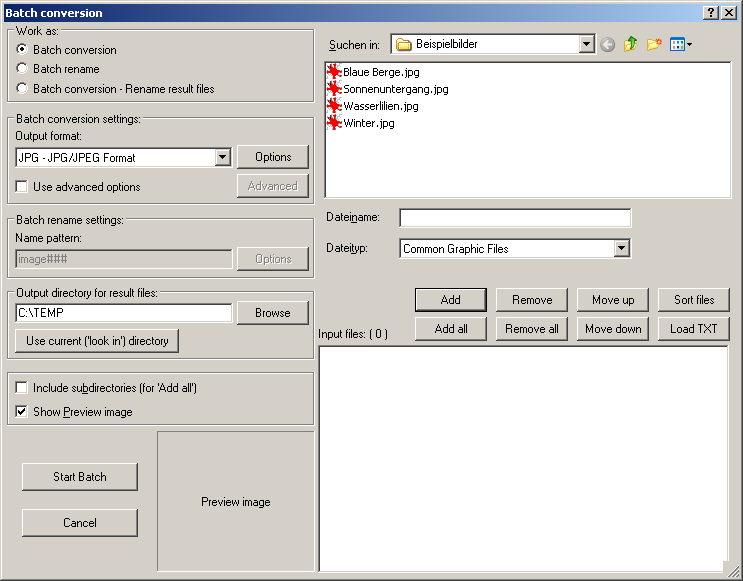Click the help question mark button
This screenshot has height=581, width=743.
coord(711,13)
